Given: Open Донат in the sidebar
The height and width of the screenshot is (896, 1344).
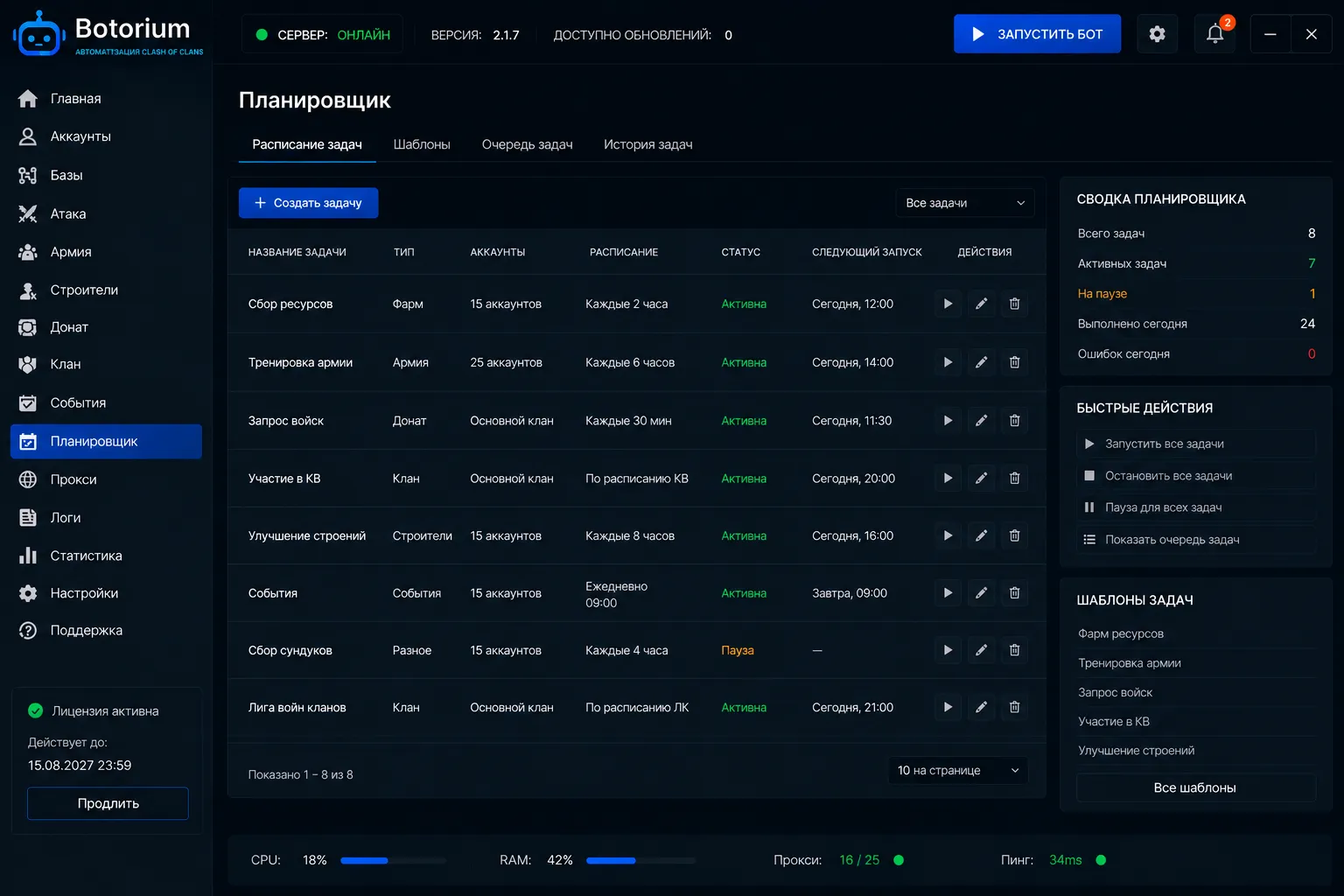Looking at the screenshot, I should coord(106,327).
